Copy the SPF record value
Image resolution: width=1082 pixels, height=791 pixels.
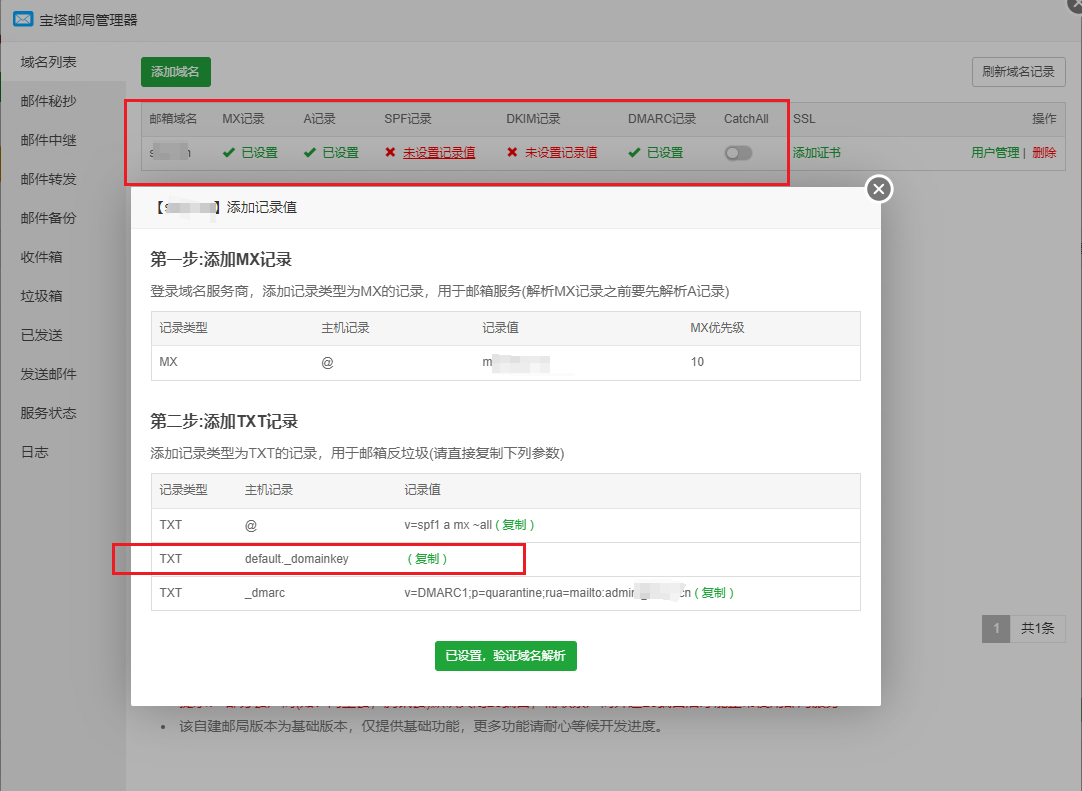pyautogui.click(x=515, y=525)
